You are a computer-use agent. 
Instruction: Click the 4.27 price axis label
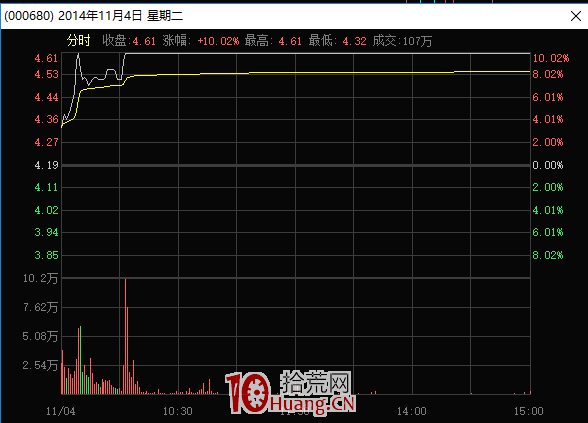tap(46, 142)
